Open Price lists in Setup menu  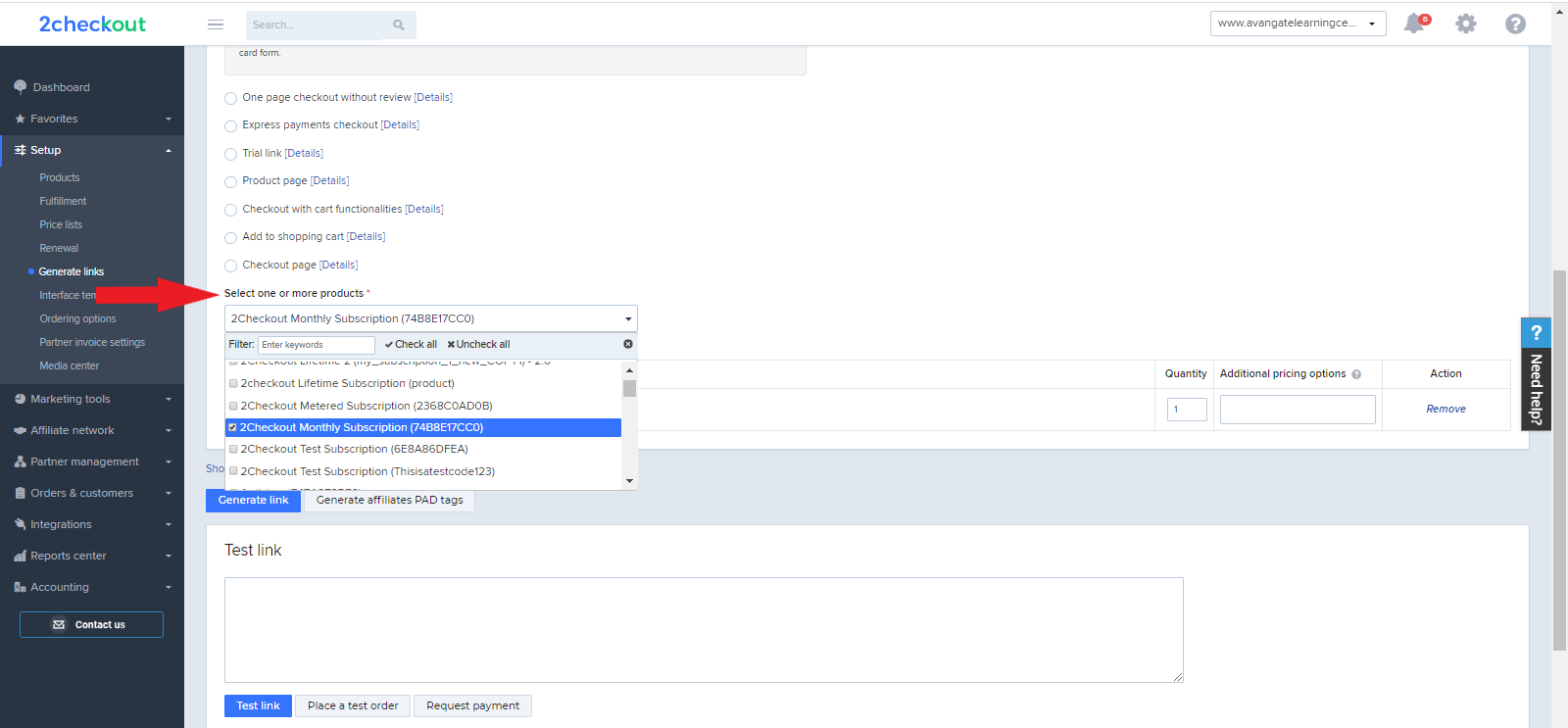[x=61, y=224]
